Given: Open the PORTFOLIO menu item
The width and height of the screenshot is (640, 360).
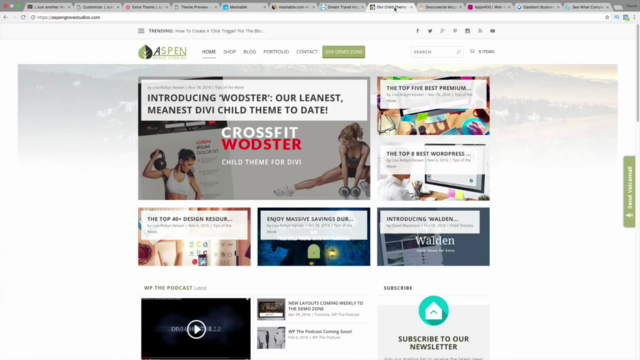Looking at the screenshot, I should coord(276,52).
